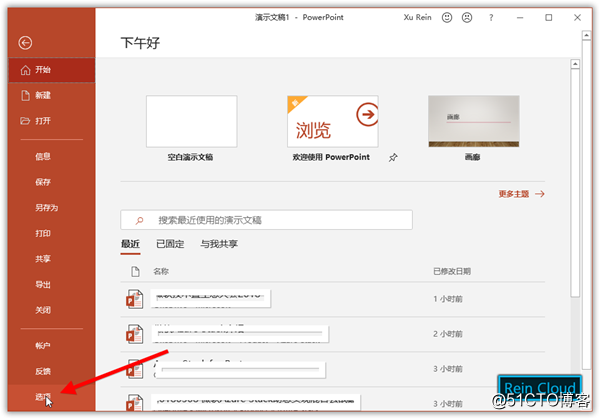The image size is (600, 419).
Task: Open help with the question mark icon
Action: point(491,18)
